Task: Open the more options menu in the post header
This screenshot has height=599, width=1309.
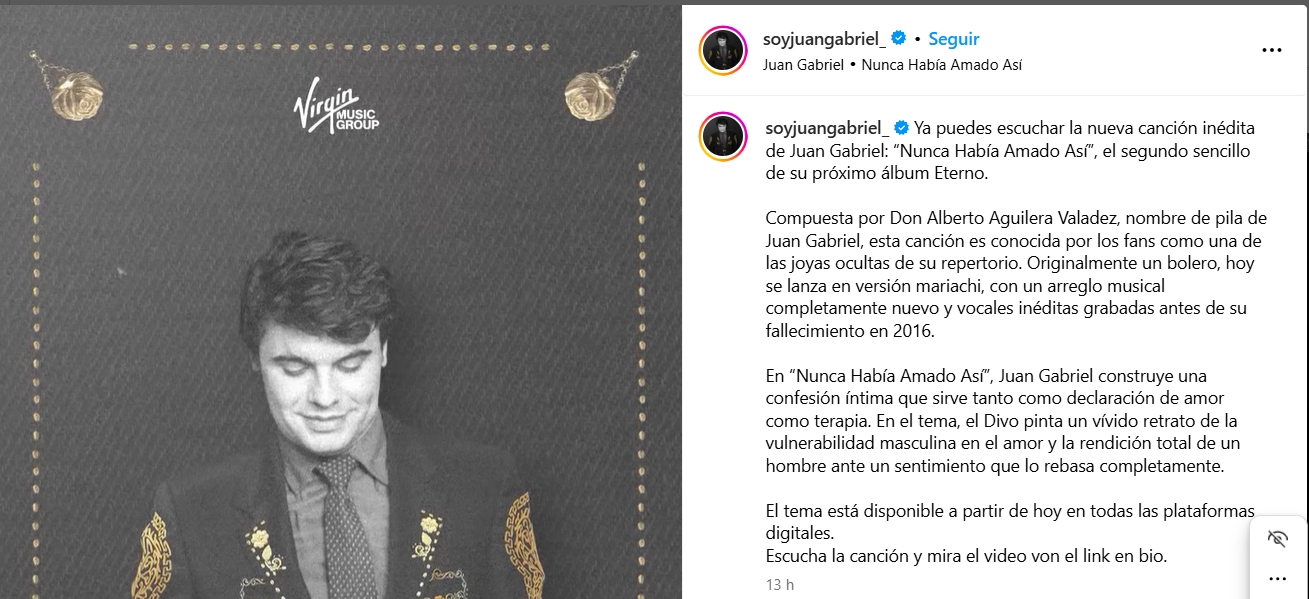Action: [1271, 51]
